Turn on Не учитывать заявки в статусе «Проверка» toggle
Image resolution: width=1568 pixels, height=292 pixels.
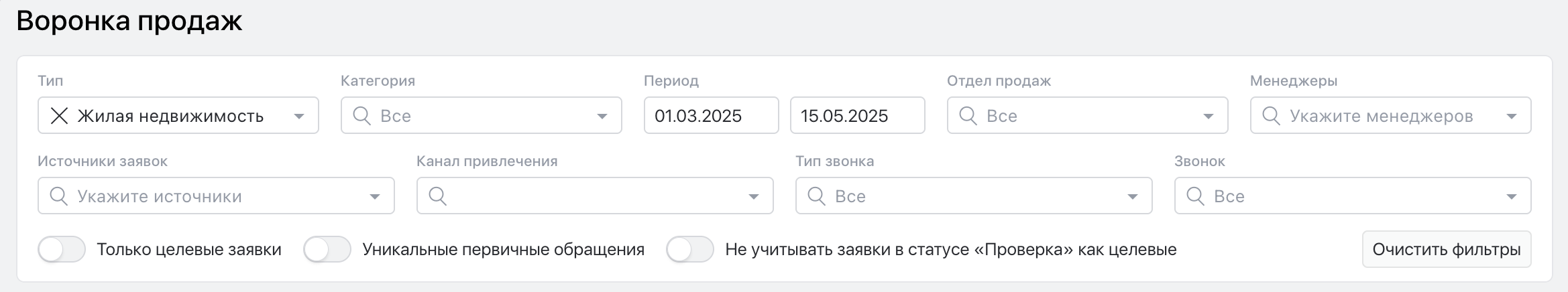point(690,250)
